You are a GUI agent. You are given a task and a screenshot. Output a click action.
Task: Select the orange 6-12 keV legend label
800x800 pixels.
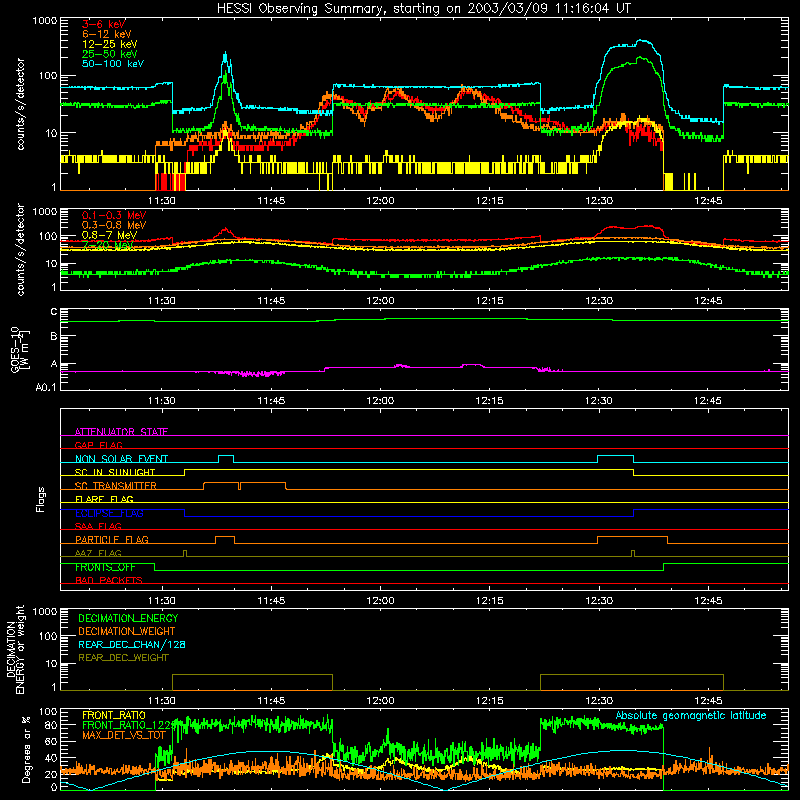107,34
